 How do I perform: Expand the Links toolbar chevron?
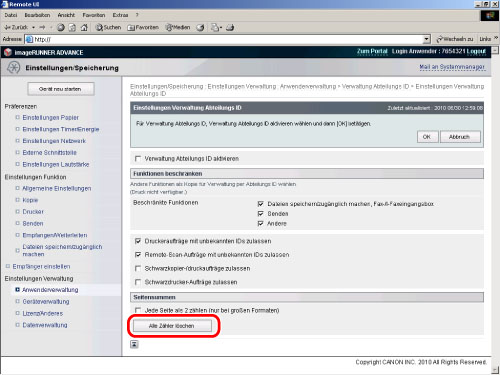(496, 38)
